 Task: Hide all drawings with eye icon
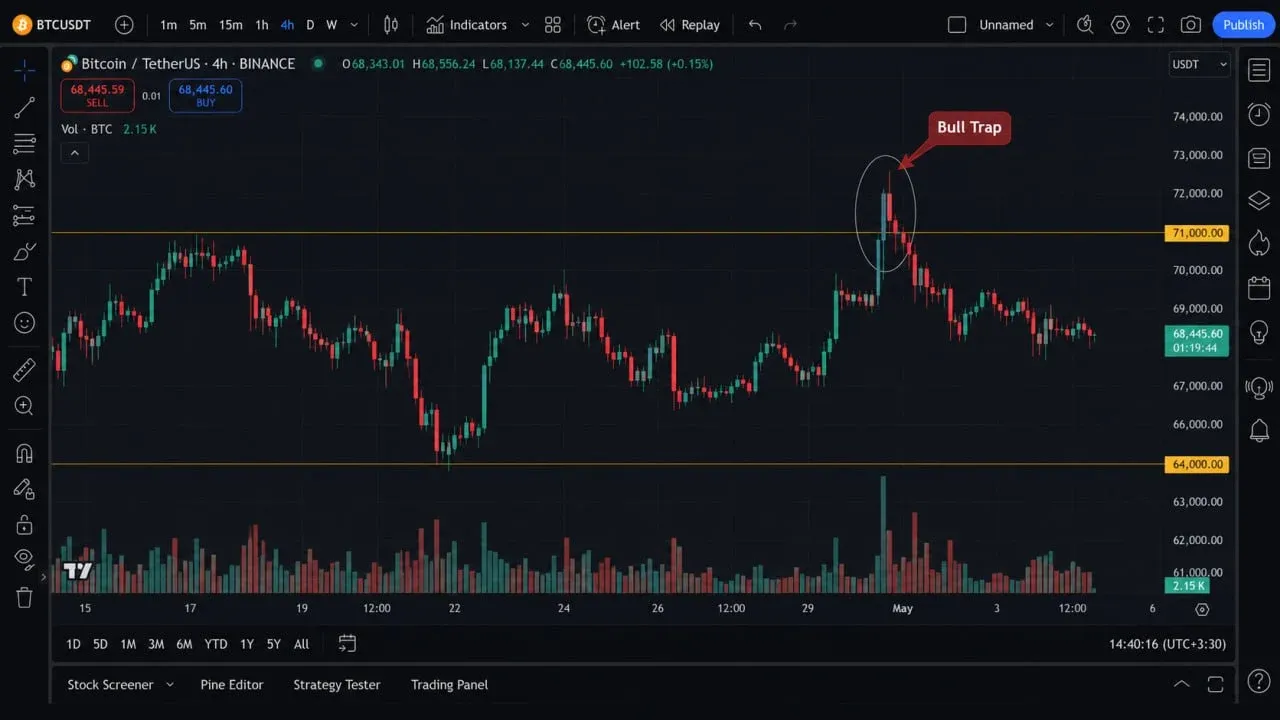click(24, 558)
